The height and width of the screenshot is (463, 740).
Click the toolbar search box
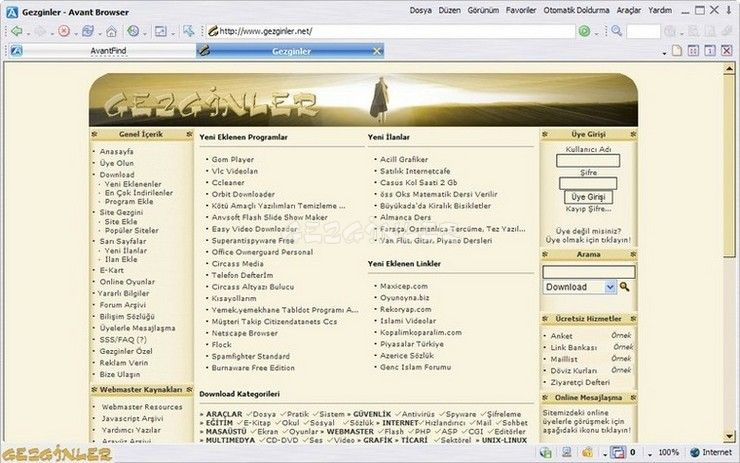coord(643,32)
